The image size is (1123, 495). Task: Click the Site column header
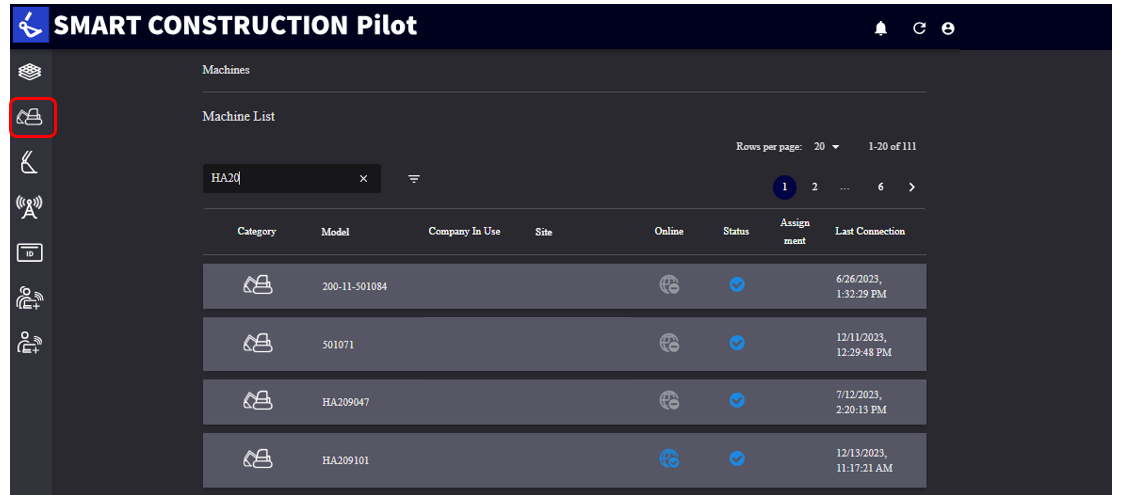coord(544,232)
